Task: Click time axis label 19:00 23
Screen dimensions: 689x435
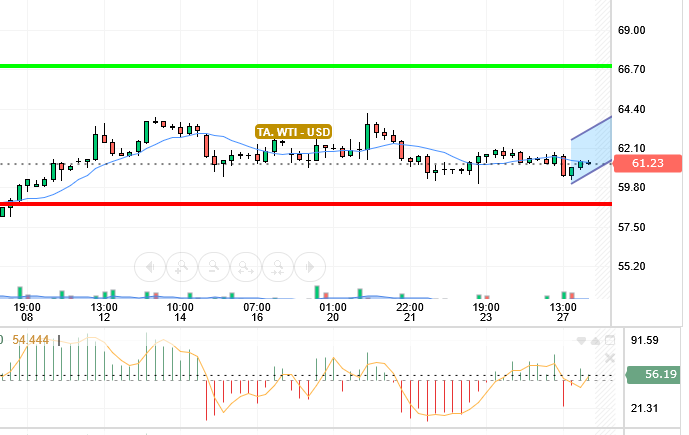Action: [486, 312]
